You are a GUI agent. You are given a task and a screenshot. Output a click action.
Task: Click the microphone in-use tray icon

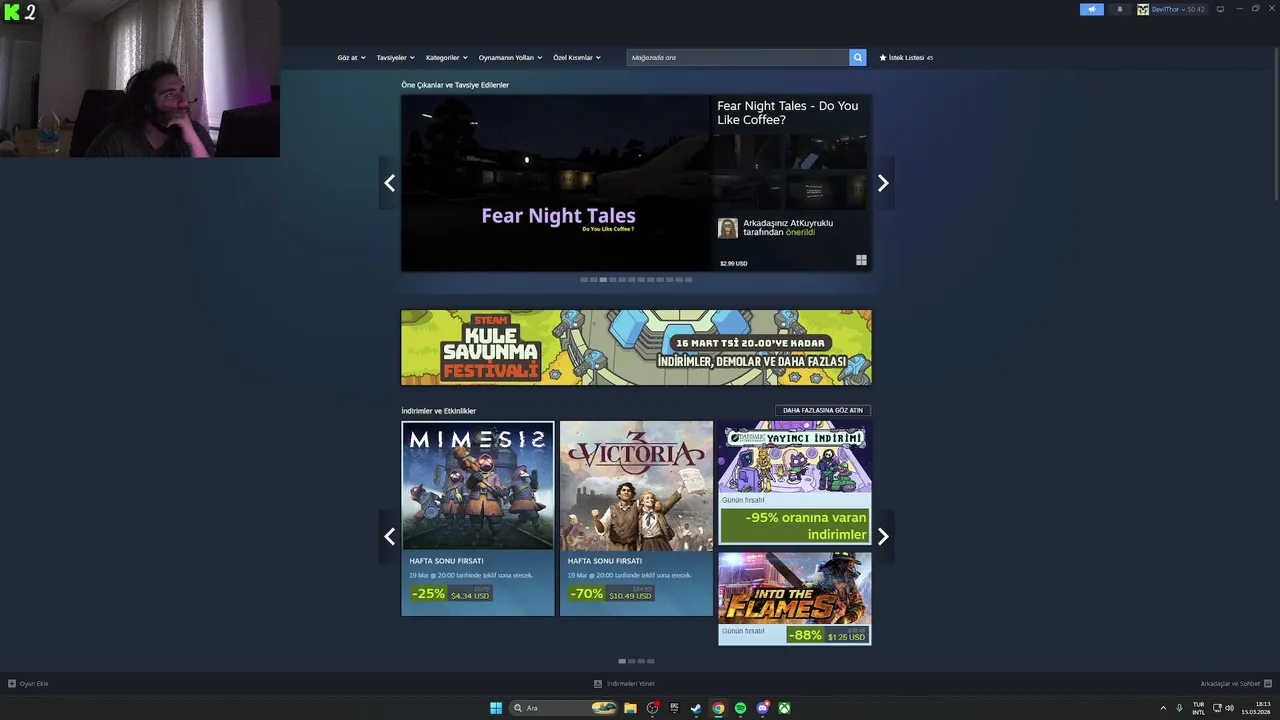pos(1180,708)
